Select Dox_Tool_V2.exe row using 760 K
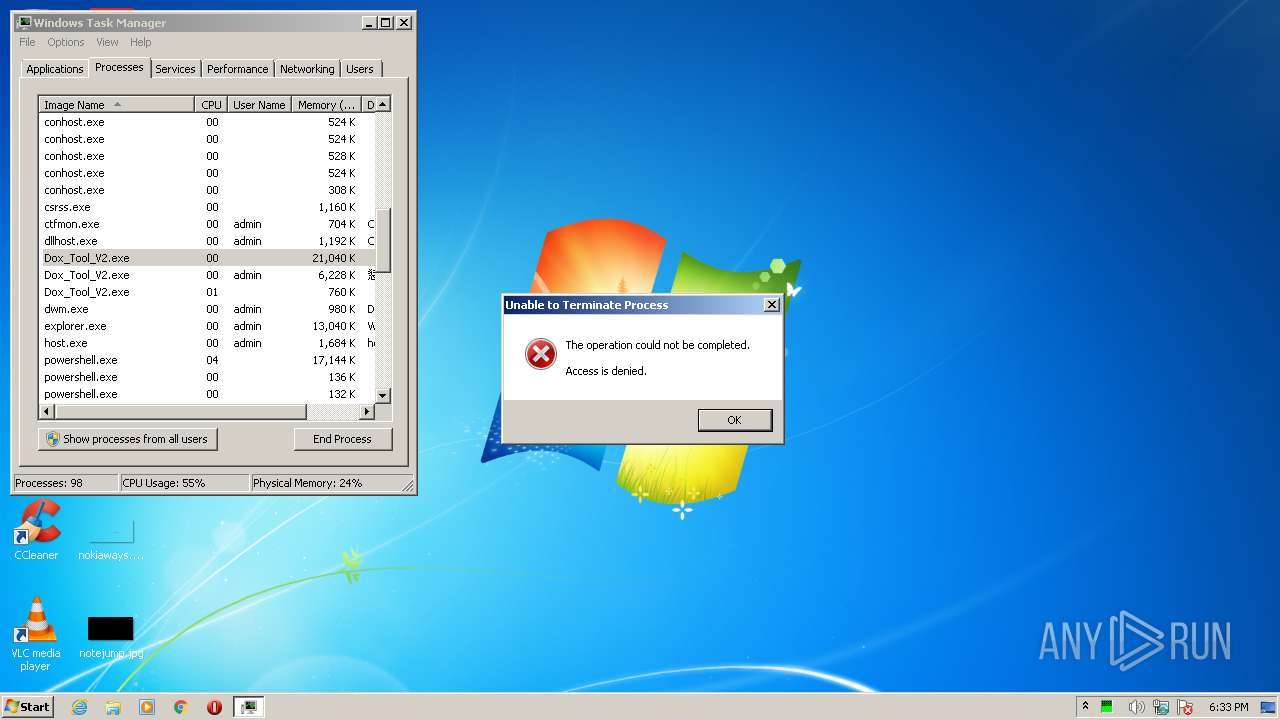The height and width of the screenshot is (720, 1280). [x=207, y=292]
